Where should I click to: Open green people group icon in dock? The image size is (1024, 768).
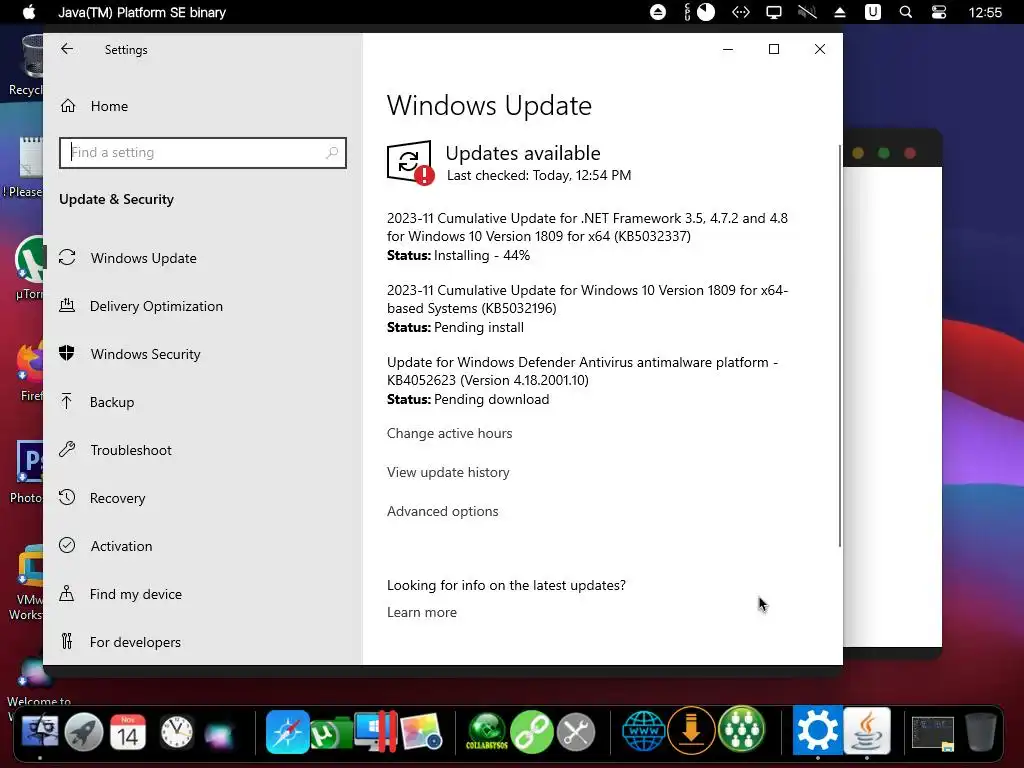click(x=741, y=731)
